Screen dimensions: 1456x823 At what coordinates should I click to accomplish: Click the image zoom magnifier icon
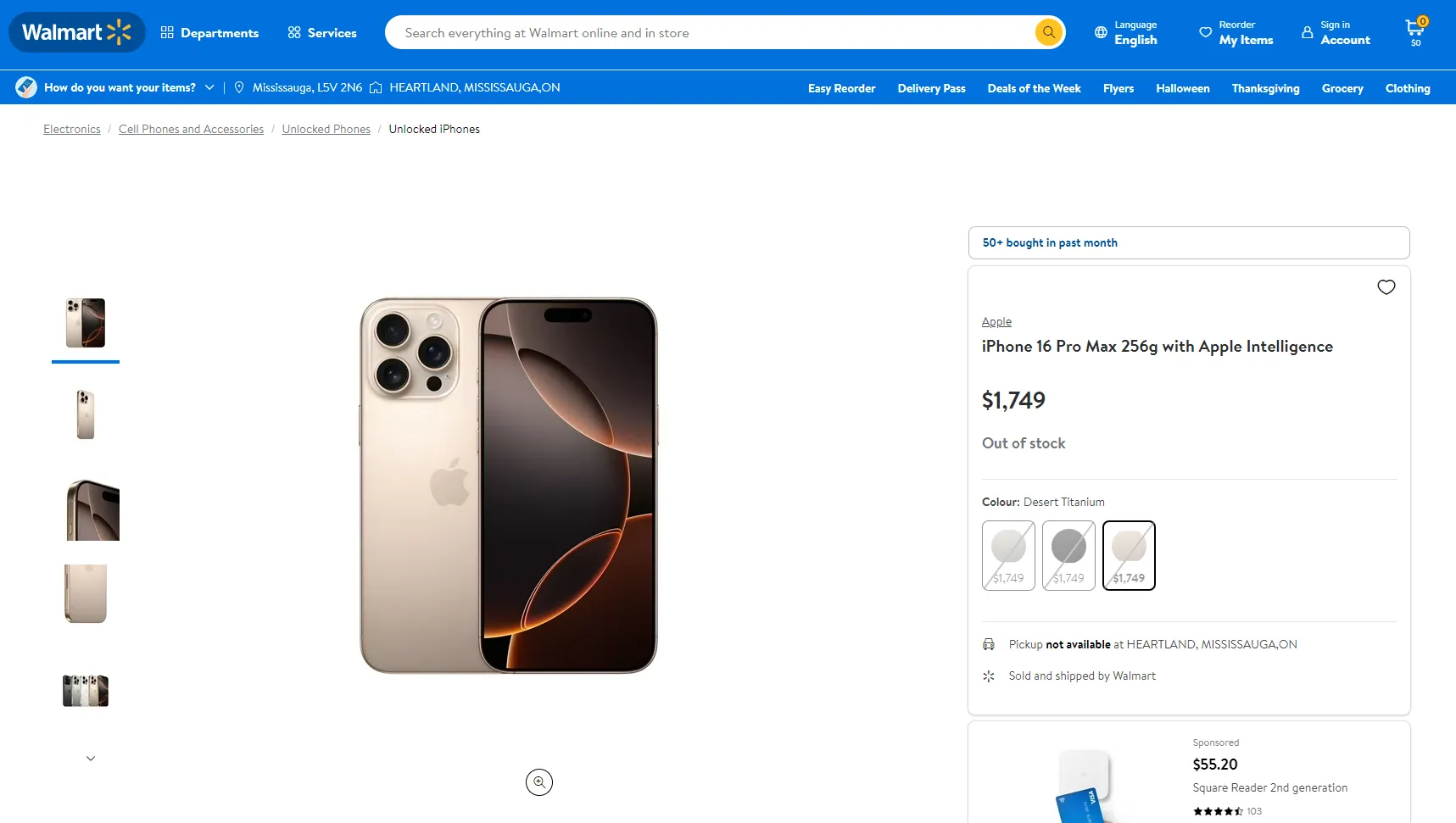[x=539, y=782]
